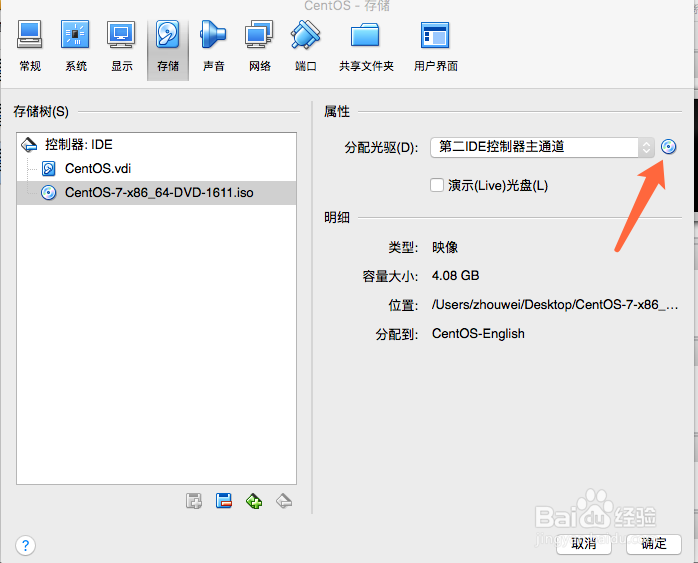
Task: Open the 显示 (Display) settings tab
Action: tap(122, 47)
